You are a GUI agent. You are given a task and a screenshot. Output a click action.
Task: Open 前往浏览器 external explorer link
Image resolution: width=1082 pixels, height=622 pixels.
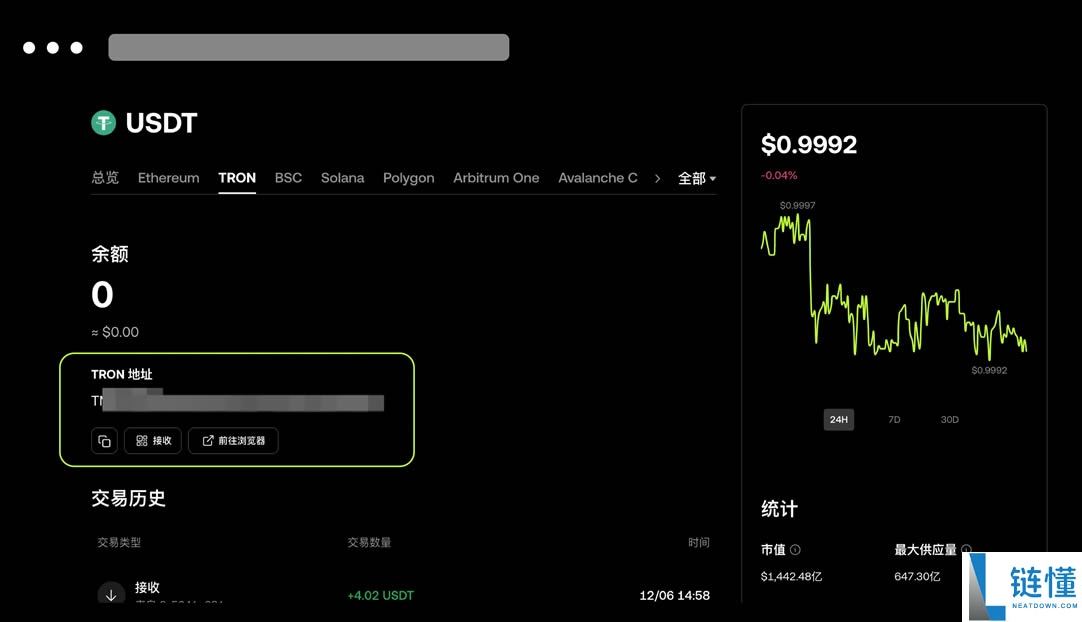pyautogui.click(x=233, y=441)
